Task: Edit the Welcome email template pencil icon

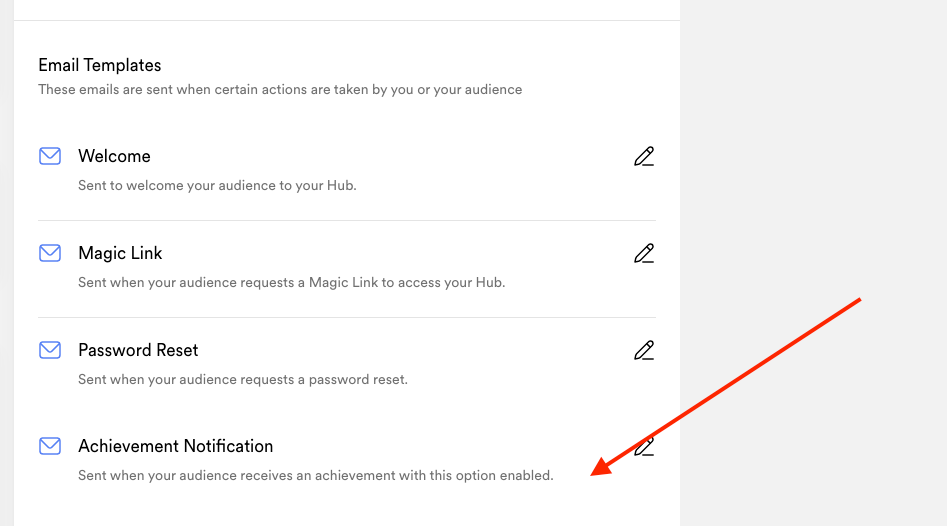Action: tap(644, 156)
